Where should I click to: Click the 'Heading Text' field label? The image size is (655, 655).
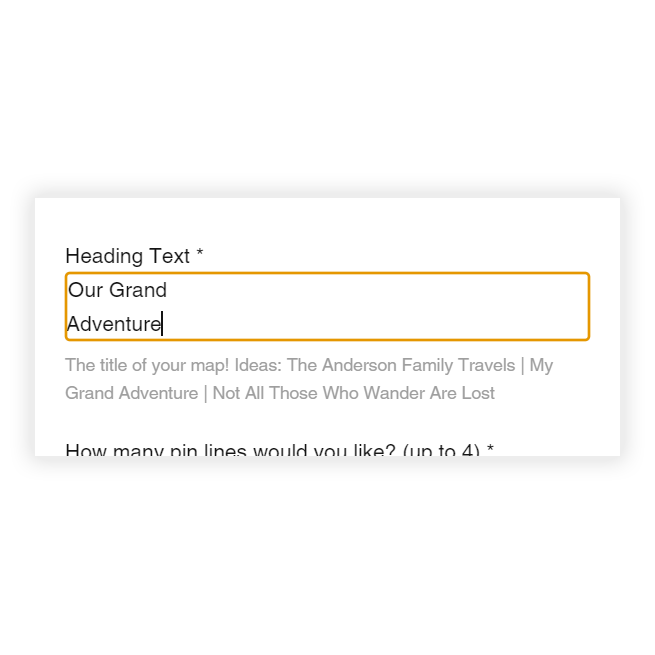pyautogui.click(x=127, y=256)
